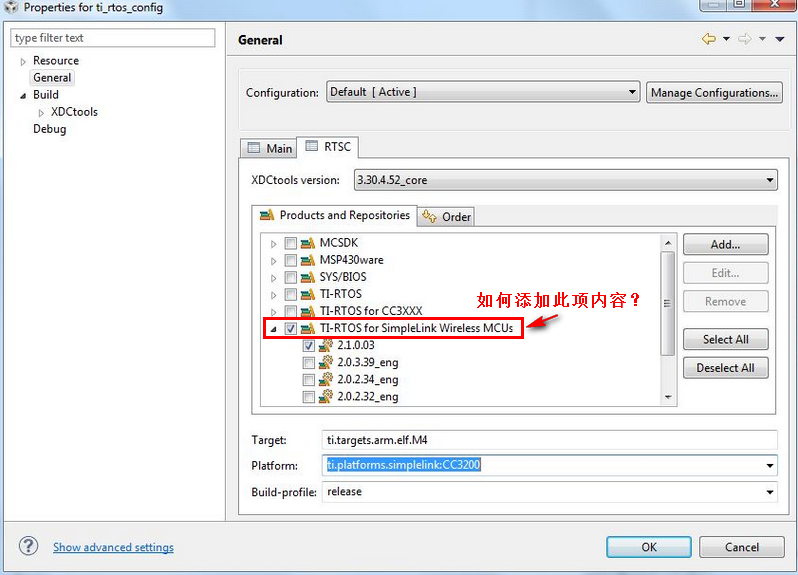Click the 2.1.0.03 version icon
The height and width of the screenshot is (575, 798).
click(326, 346)
